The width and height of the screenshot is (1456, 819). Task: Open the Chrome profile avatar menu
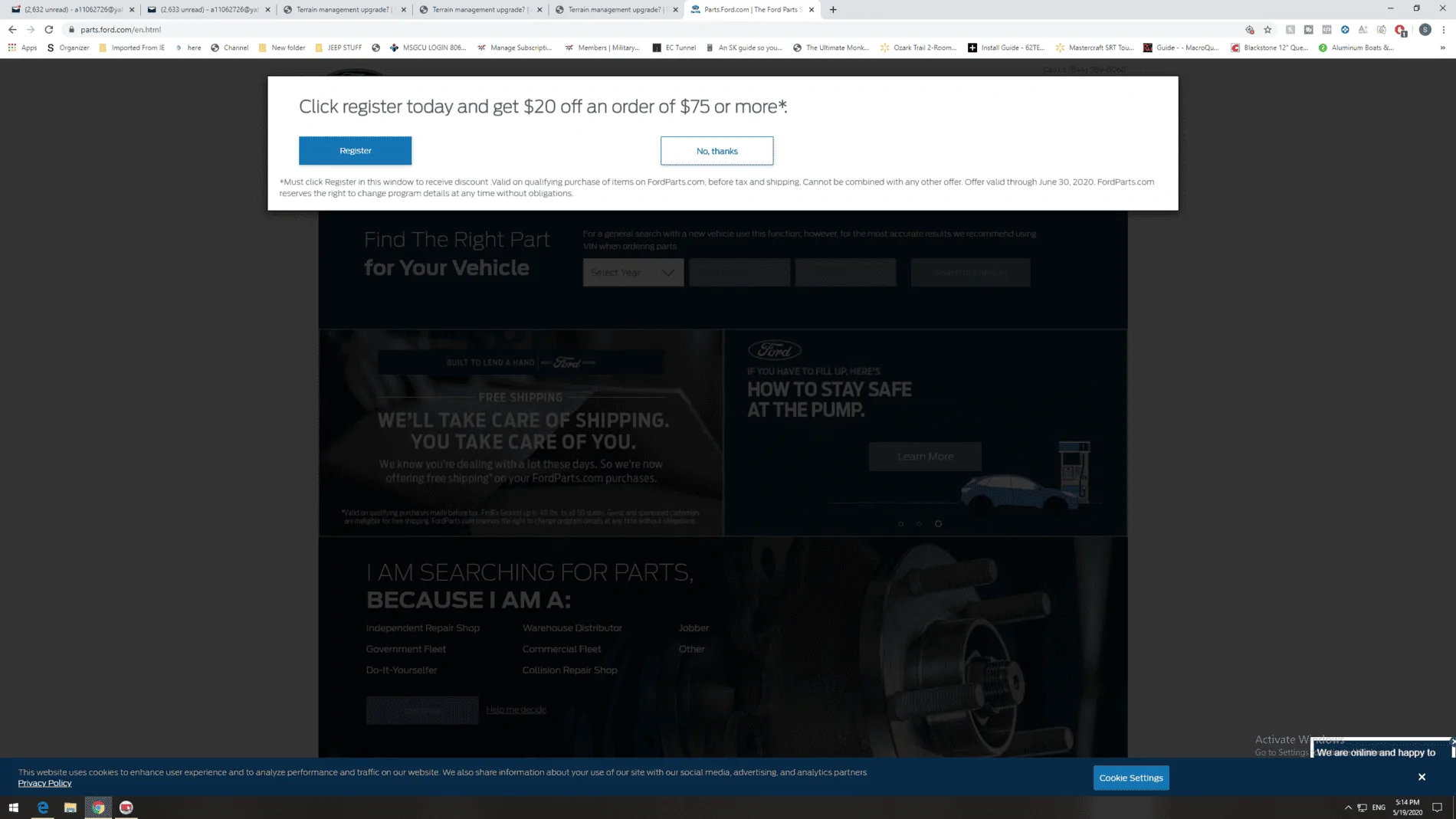point(1425,30)
